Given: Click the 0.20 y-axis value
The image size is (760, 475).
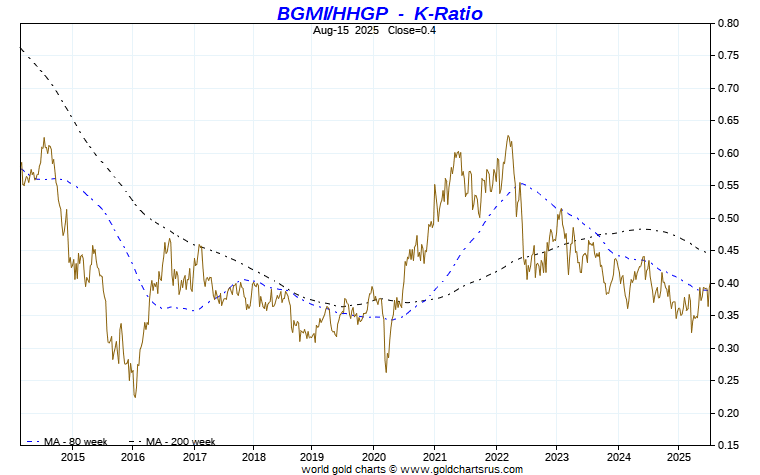Looking at the screenshot, I should click(x=728, y=413).
